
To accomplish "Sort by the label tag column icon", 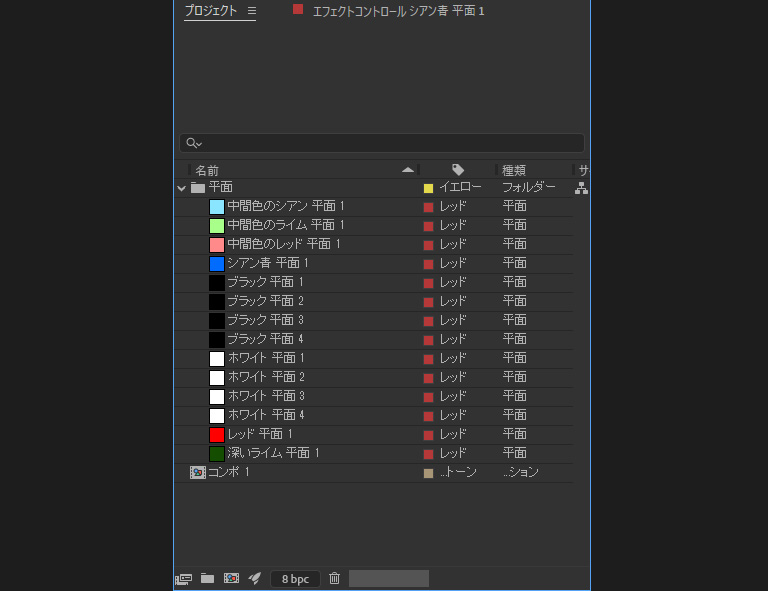I will (x=458, y=170).
